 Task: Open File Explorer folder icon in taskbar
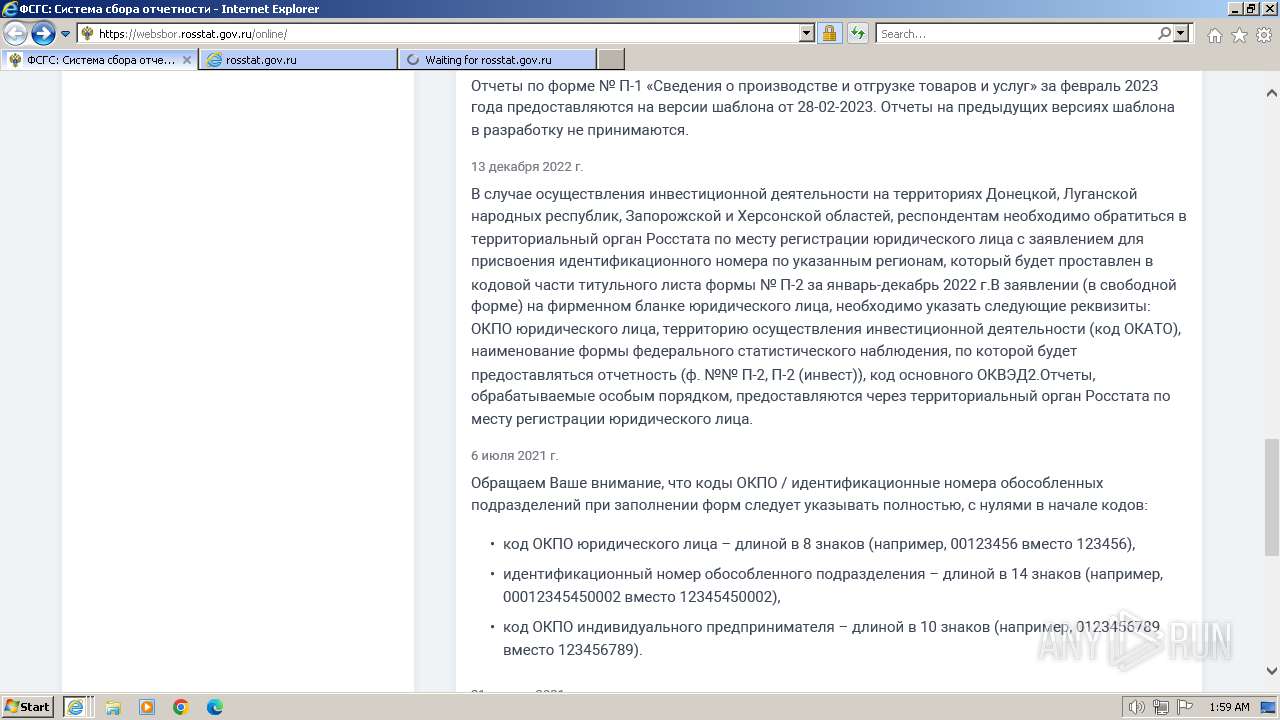tap(113, 707)
